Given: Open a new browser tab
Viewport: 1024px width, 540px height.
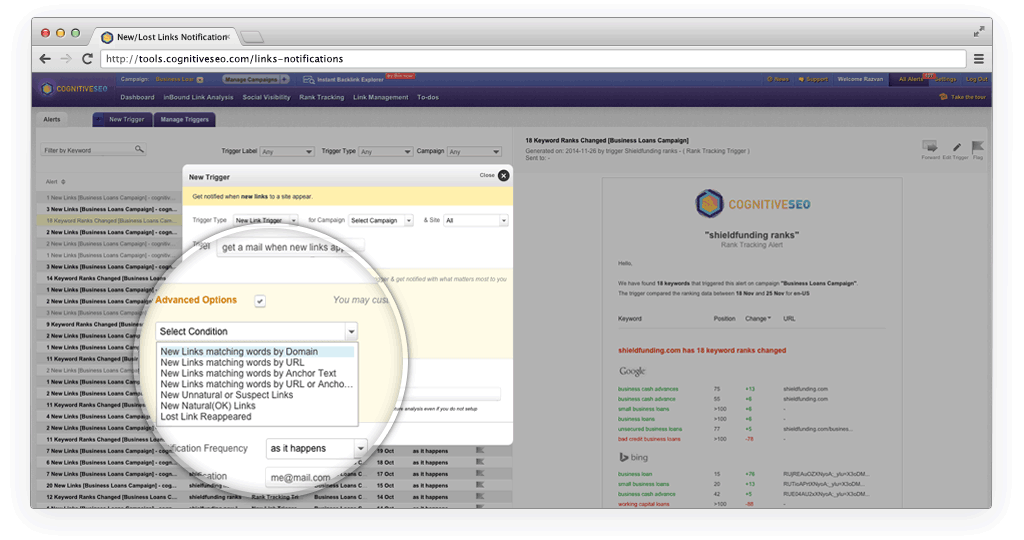Looking at the screenshot, I should (x=253, y=37).
